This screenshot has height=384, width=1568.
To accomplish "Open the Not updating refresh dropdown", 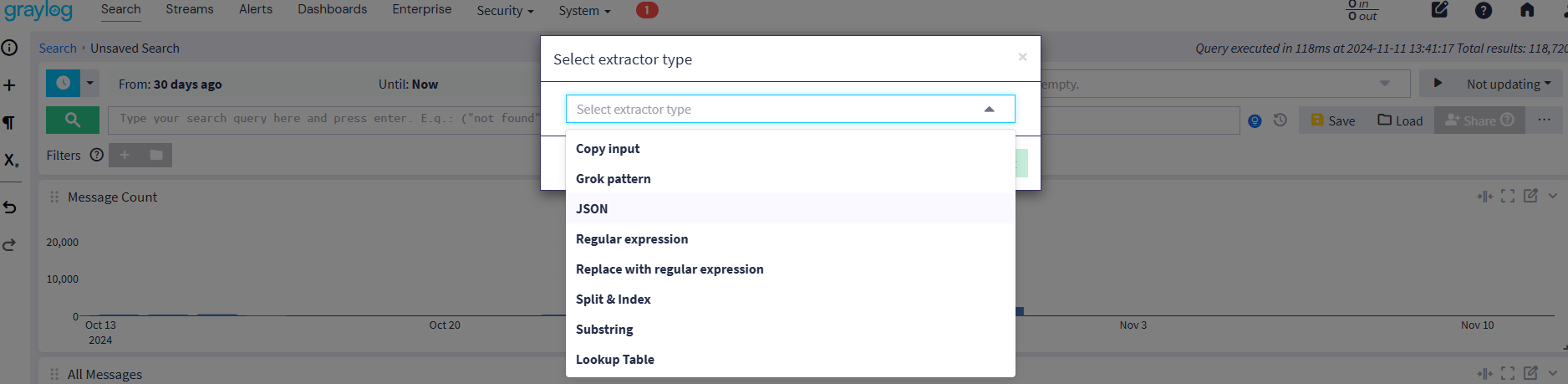I will point(1508,84).
